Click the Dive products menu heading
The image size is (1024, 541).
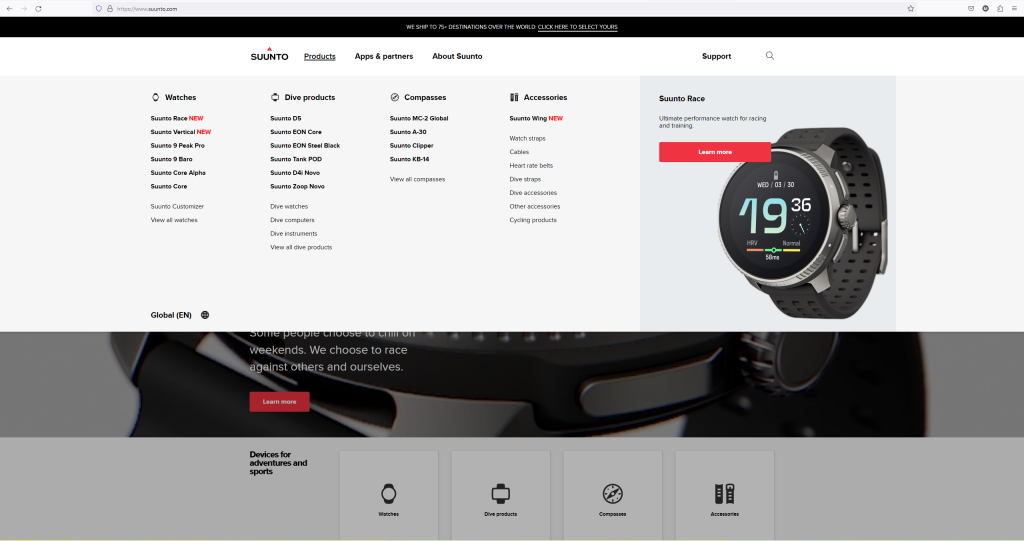(310, 97)
